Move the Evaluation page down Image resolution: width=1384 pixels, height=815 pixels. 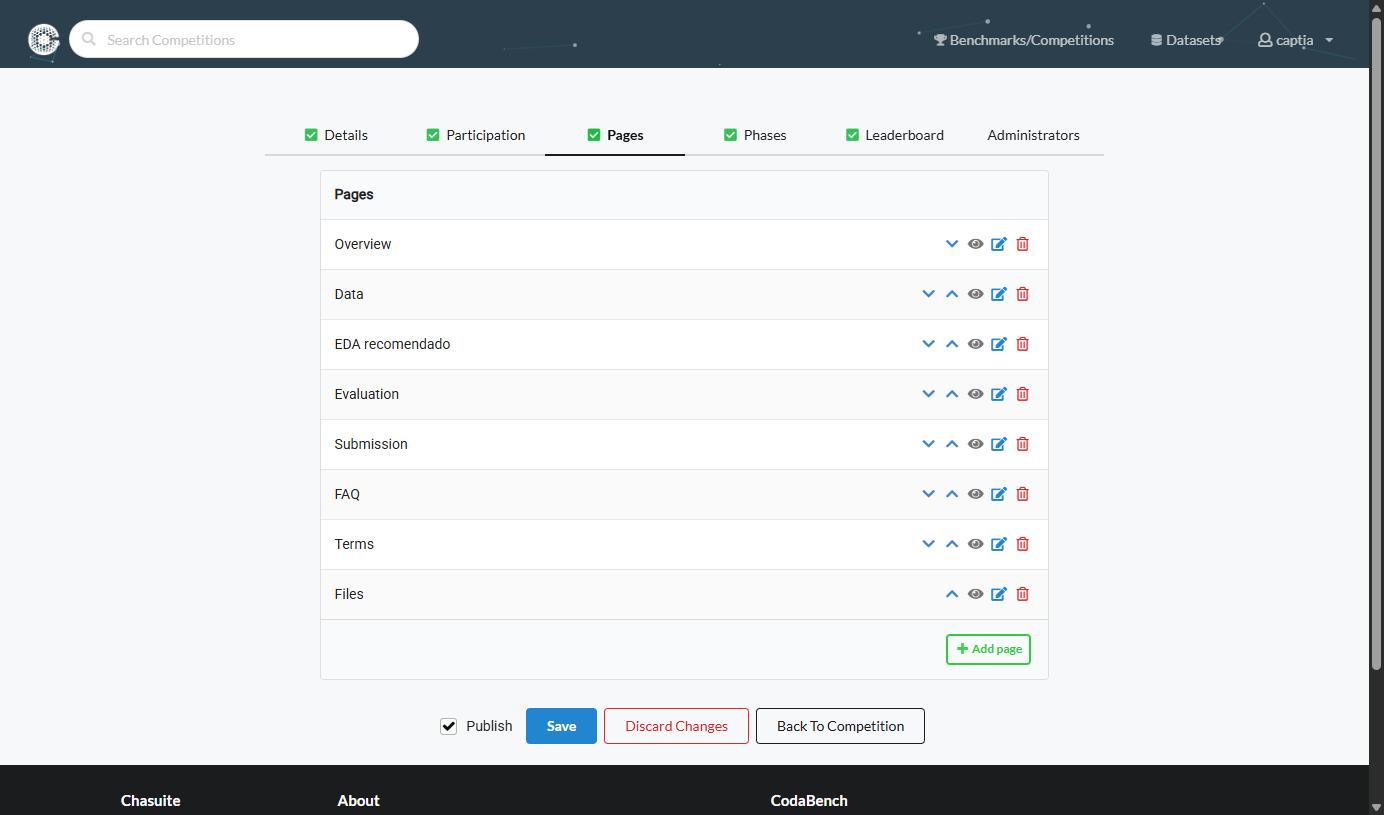point(928,394)
